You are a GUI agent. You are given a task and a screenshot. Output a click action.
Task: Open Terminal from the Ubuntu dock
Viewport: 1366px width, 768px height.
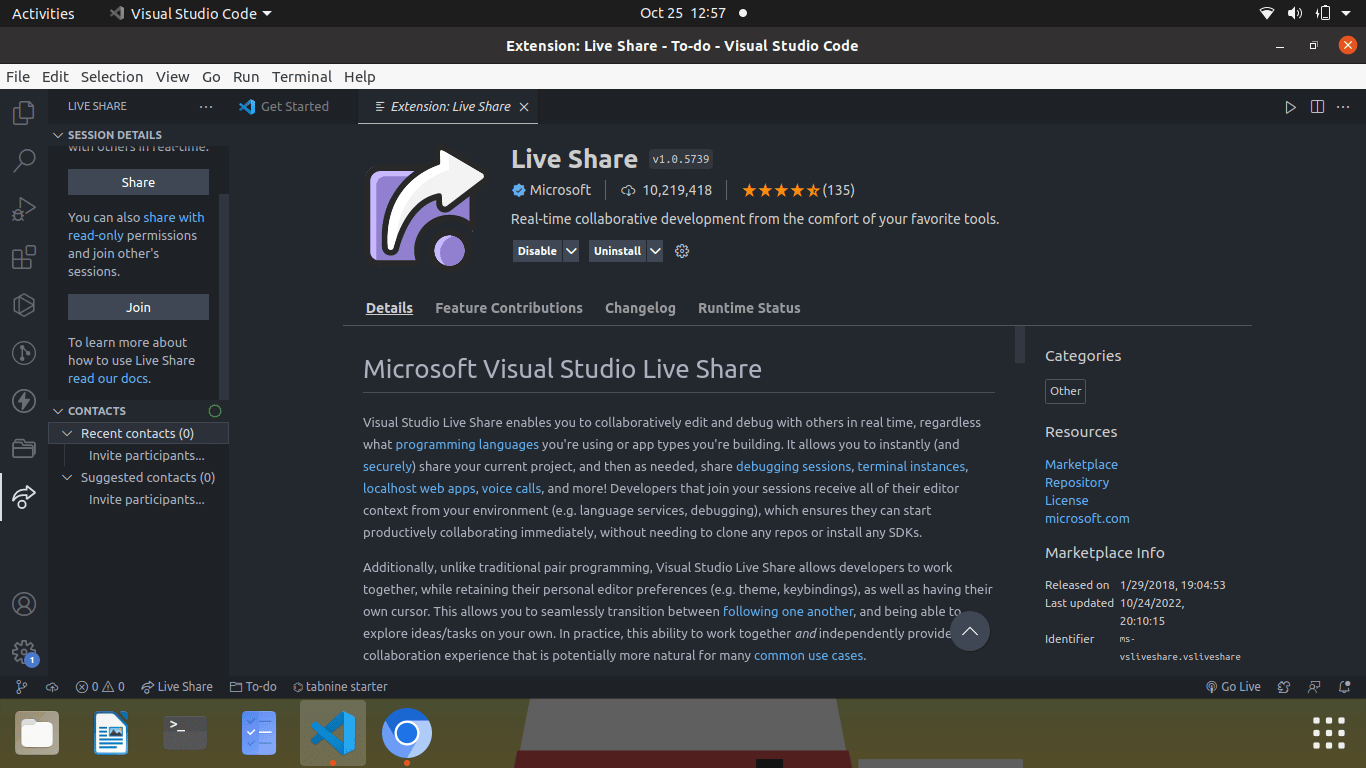pyautogui.click(x=185, y=733)
